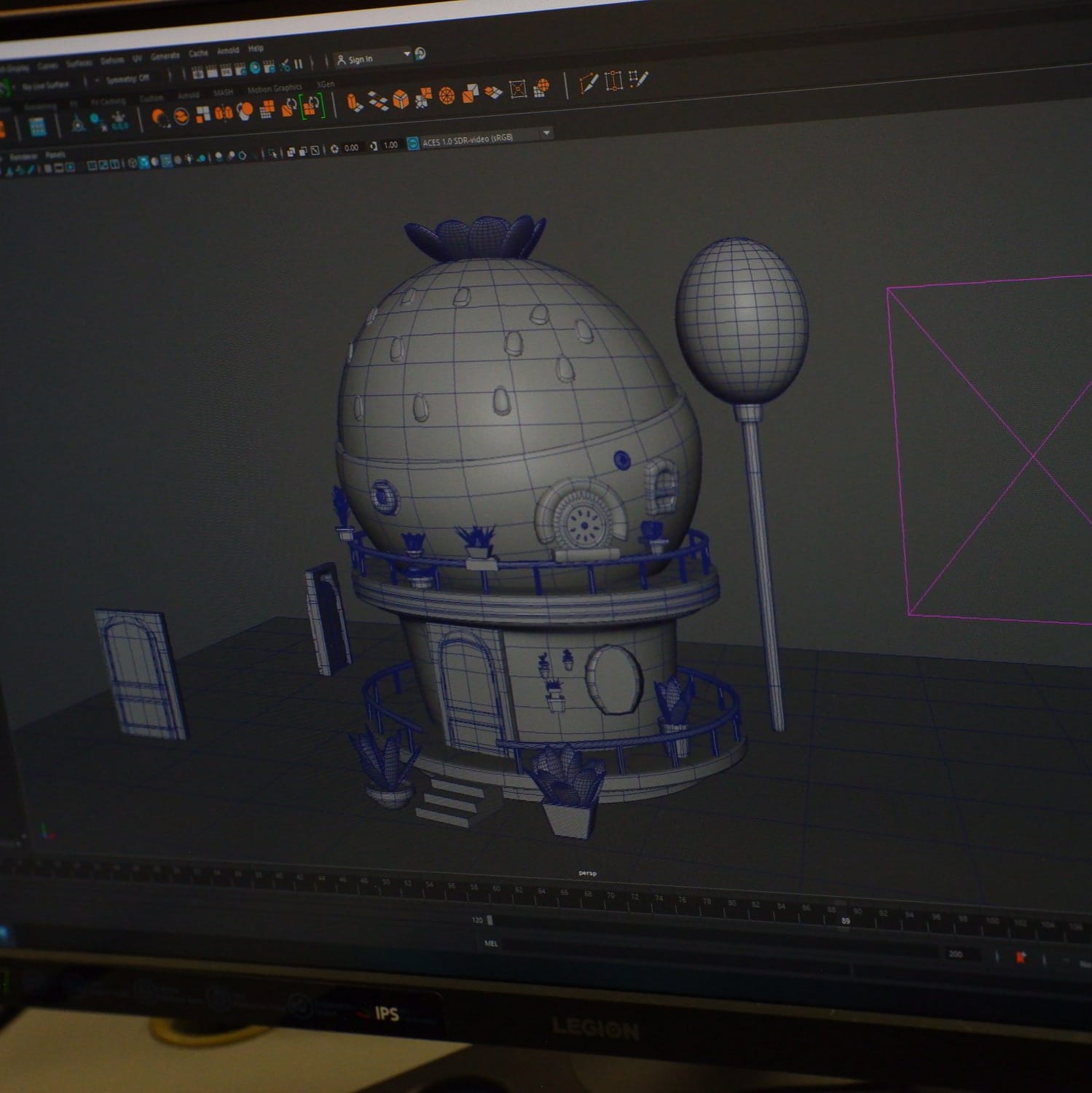Expand the Sign In dropdown arrow
Viewport: 1092px width, 1093px height.
[406, 54]
